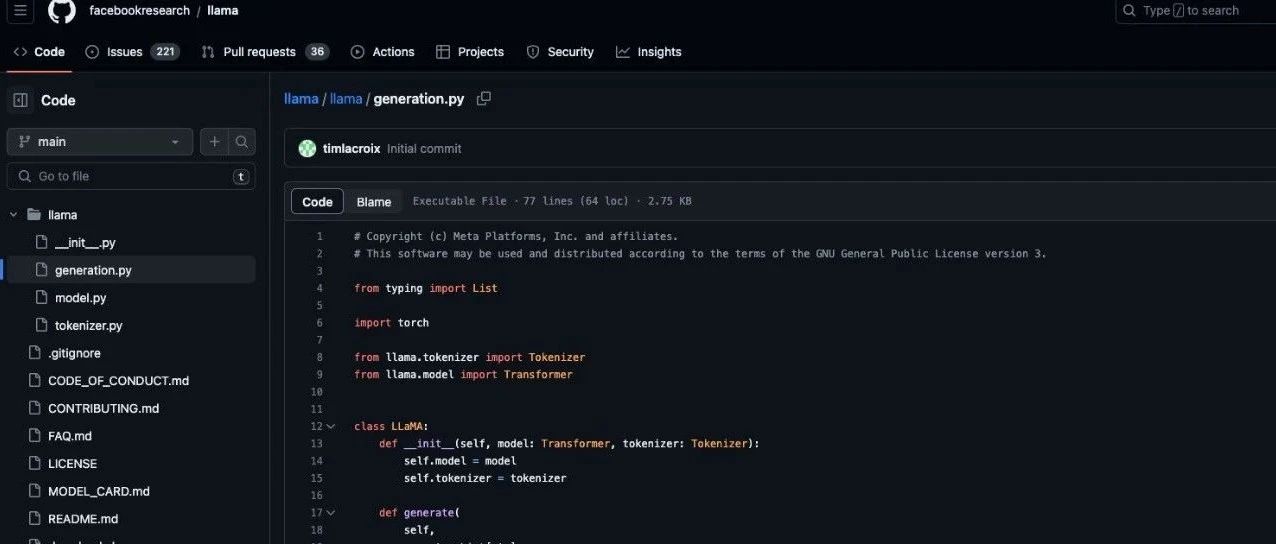Select the llama folder in the tree
This screenshot has width=1276, height=544.
[62, 215]
